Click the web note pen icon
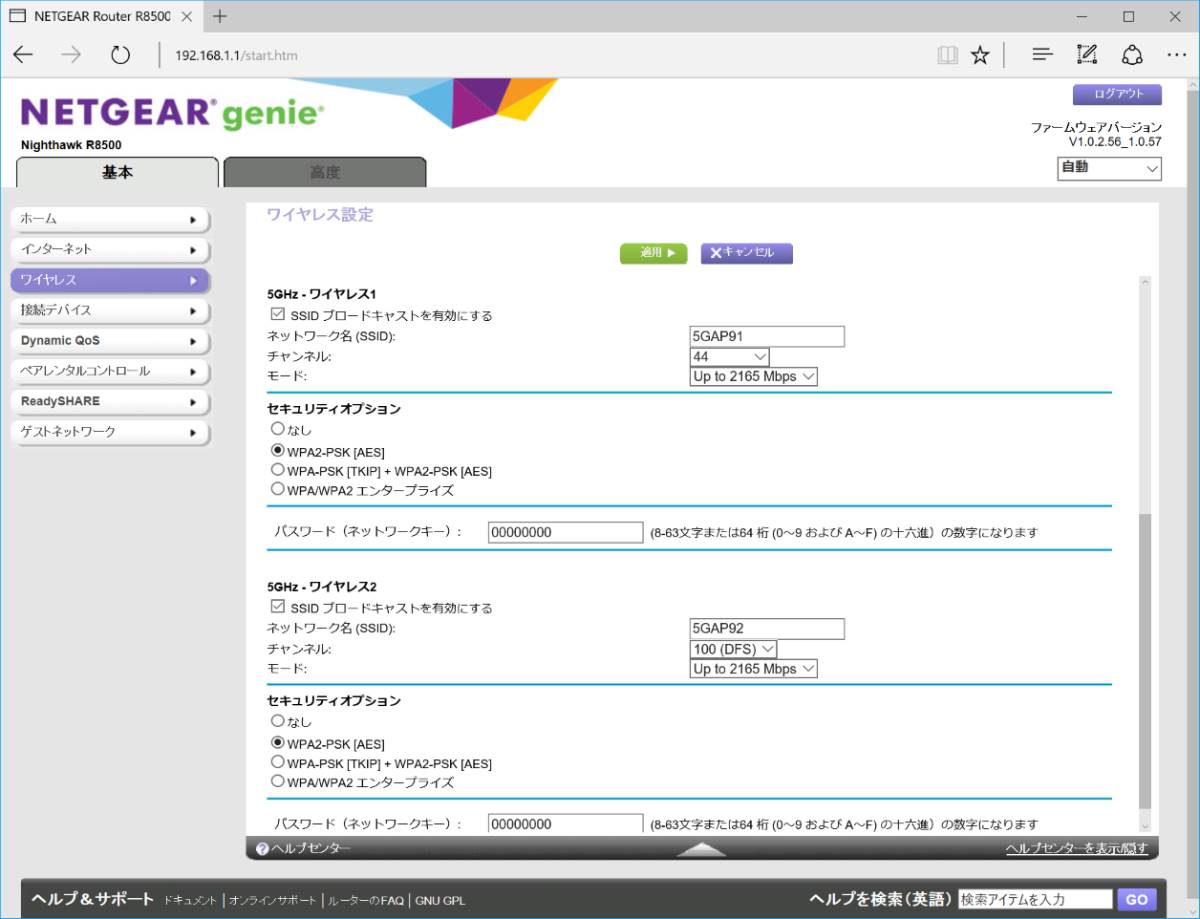The width and height of the screenshot is (1200, 919). (1087, 55)
